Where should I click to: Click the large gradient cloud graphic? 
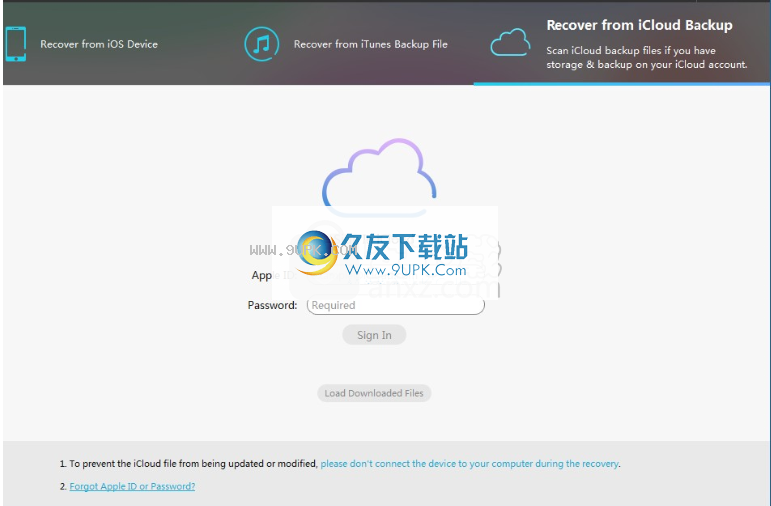click(379, 178)
